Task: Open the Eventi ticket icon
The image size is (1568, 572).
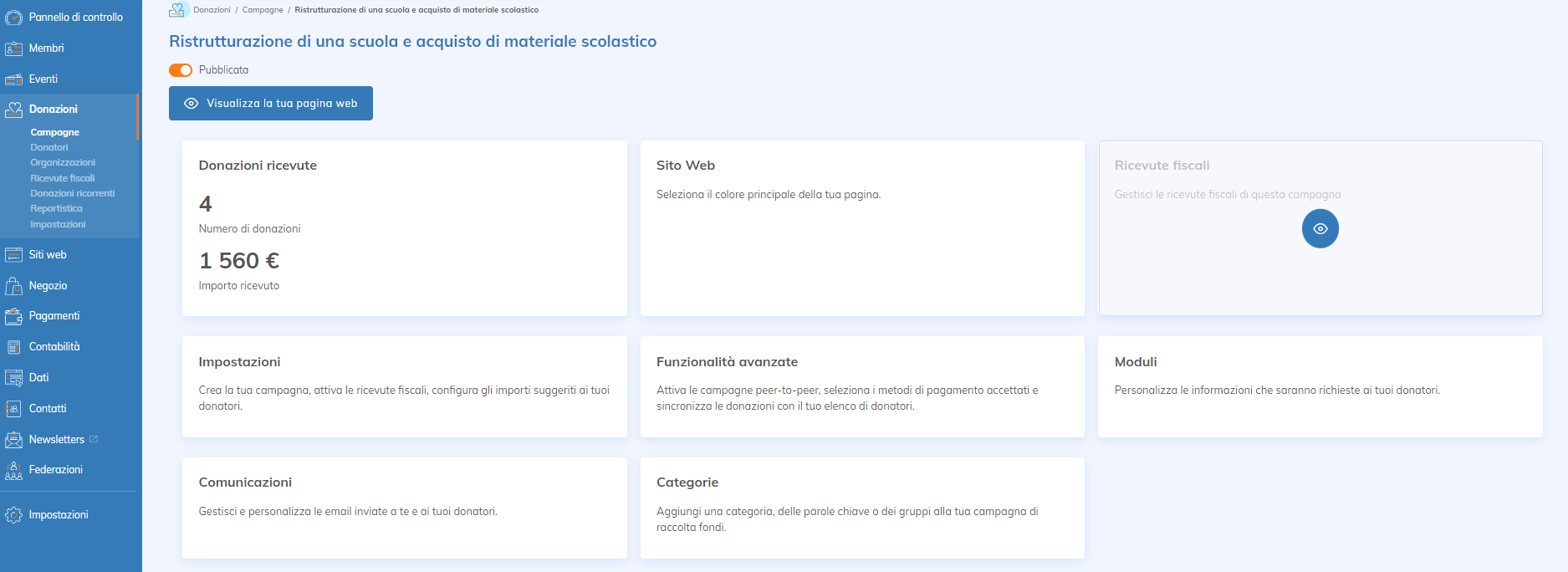Action: tap(13, 79)
